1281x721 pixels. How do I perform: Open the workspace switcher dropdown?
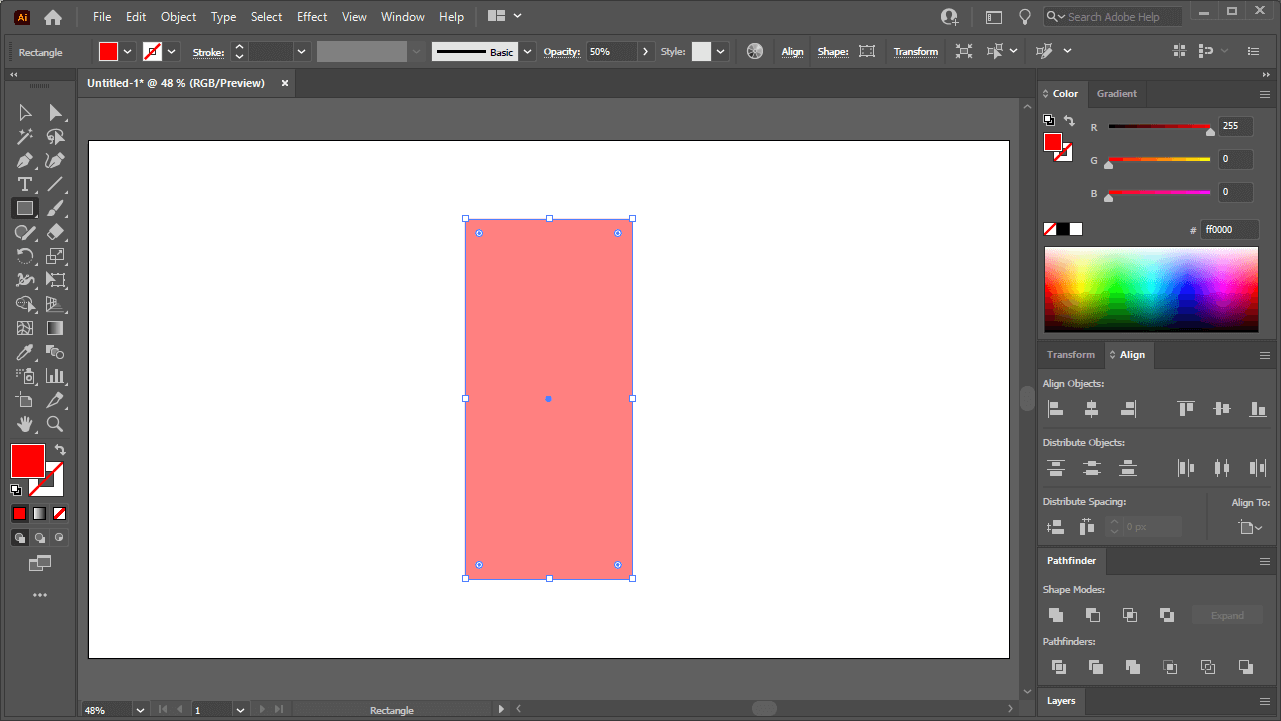(505, 16)
